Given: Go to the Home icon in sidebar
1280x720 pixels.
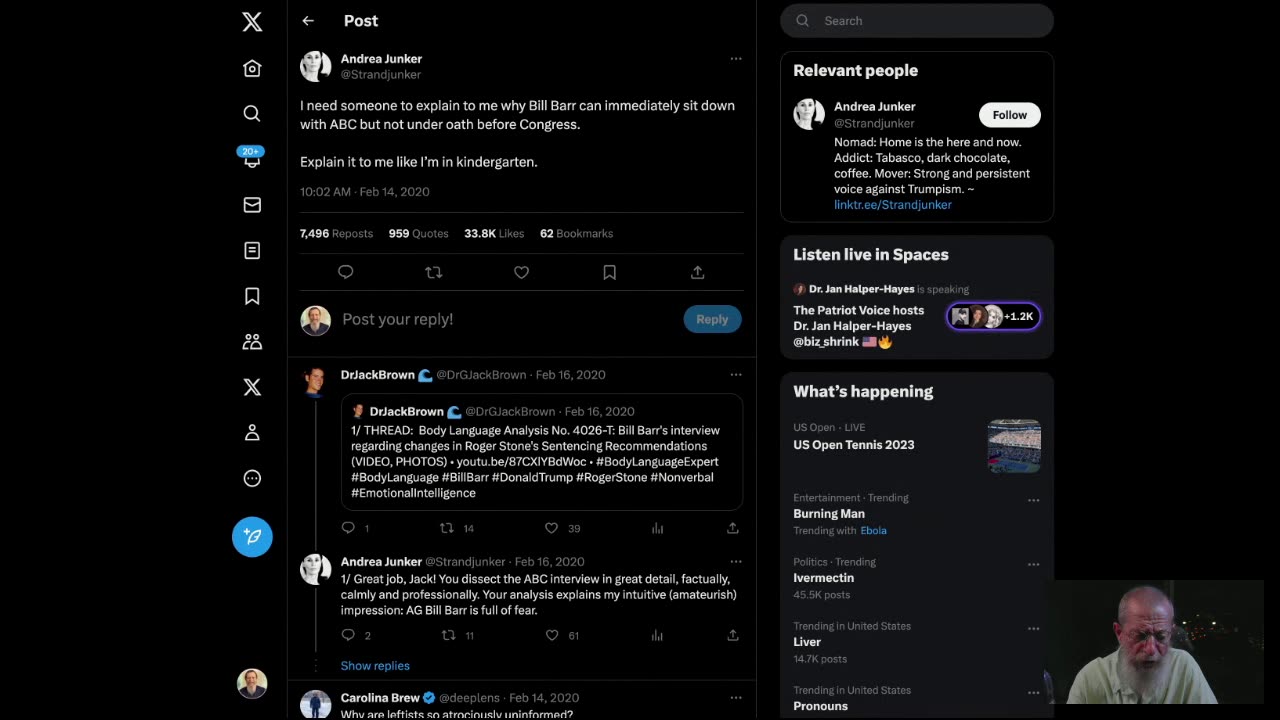Looking at the screenshot, I should (252, 68).
